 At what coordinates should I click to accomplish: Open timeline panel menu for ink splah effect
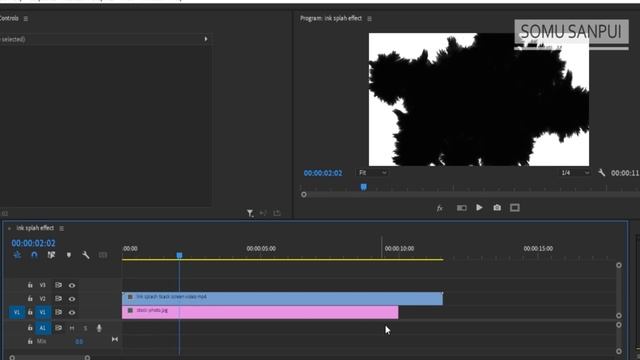pyautogui.click(x=62, y=228)
